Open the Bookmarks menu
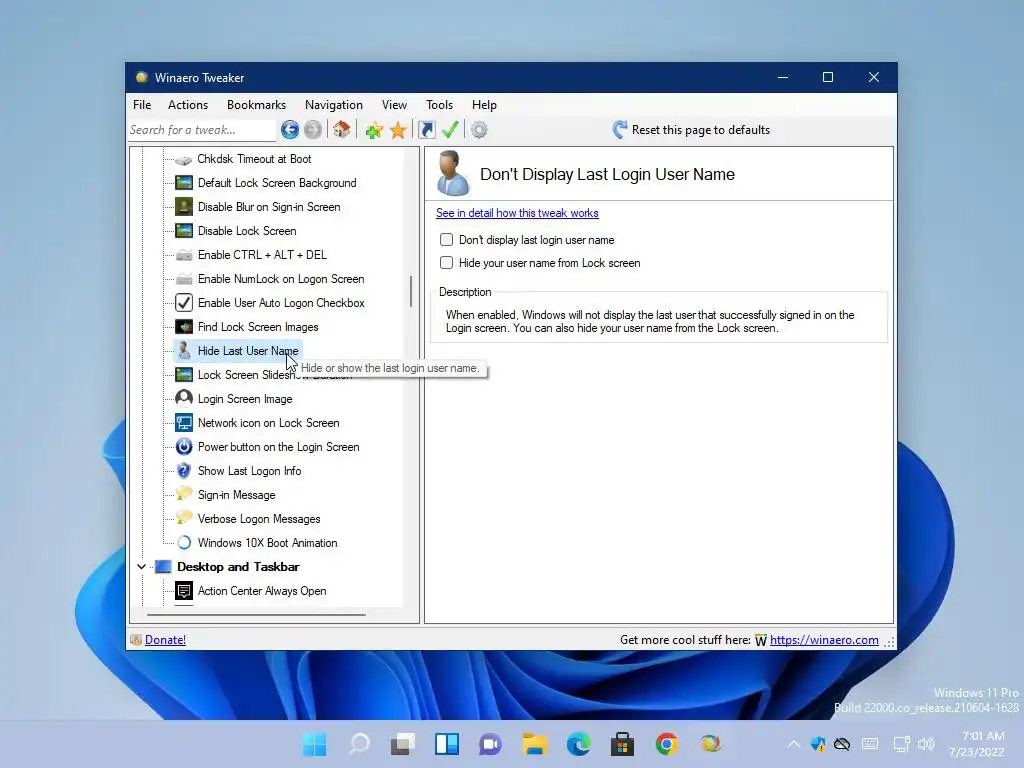This screenshot has height=768, width=1024. 257,104
